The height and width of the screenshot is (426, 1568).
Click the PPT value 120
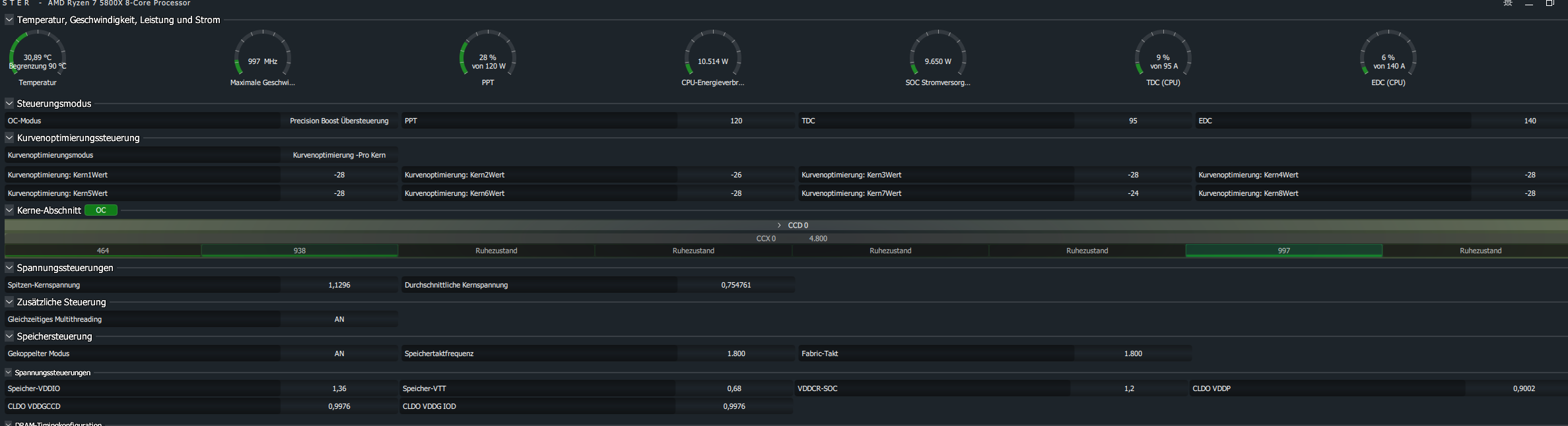pyautogui.click(x=736, y=121)
